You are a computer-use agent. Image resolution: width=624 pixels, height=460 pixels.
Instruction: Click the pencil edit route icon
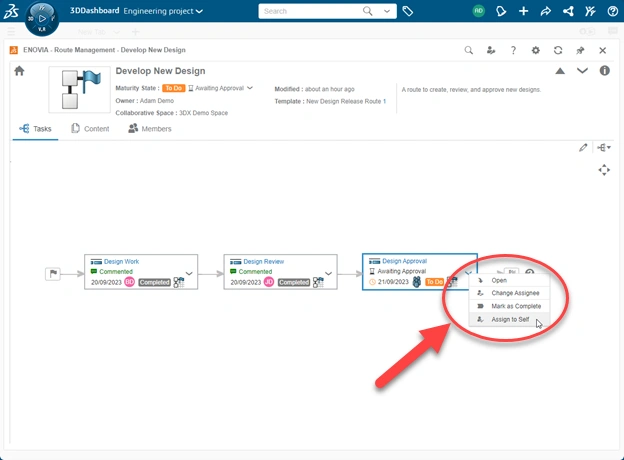coord(583,148)
